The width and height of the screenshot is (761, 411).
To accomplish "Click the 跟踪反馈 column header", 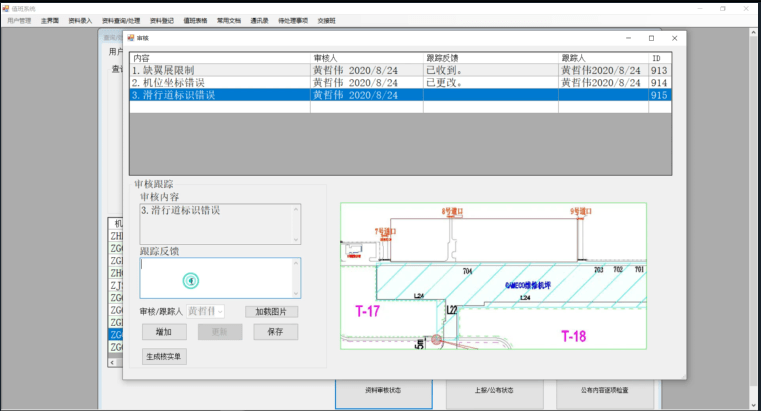I will click(x=491, y=58).
